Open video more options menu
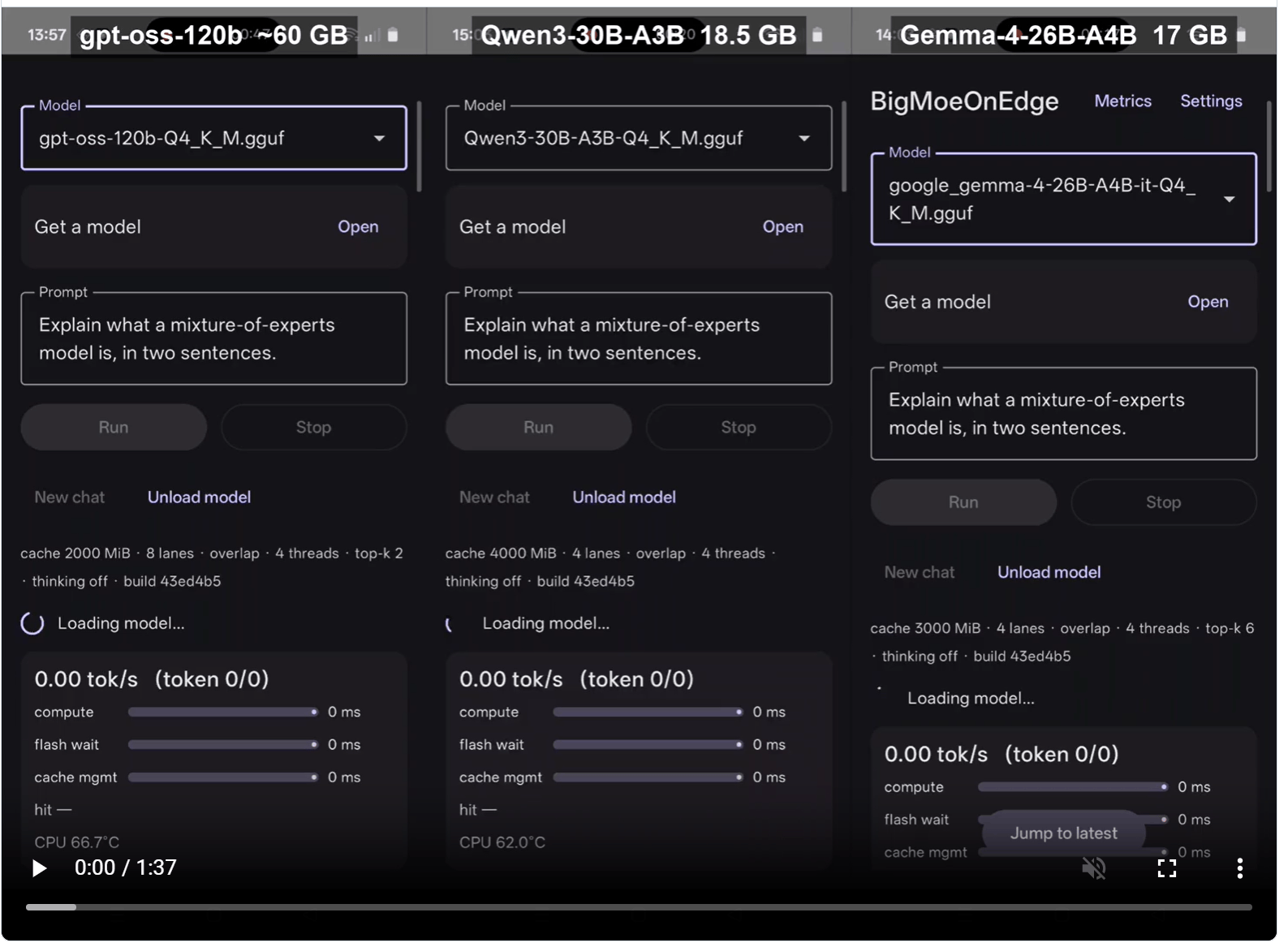 [x=1239, y=868]
